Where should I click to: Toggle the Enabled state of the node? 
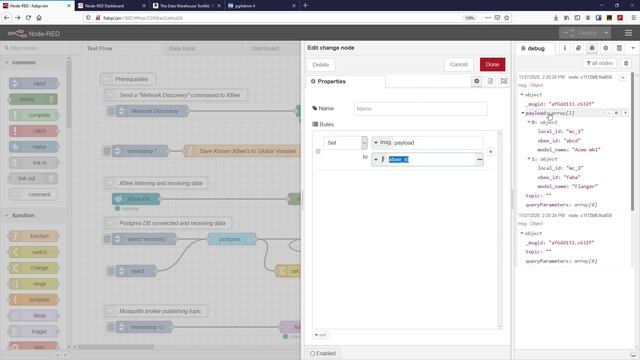point(323,353)
